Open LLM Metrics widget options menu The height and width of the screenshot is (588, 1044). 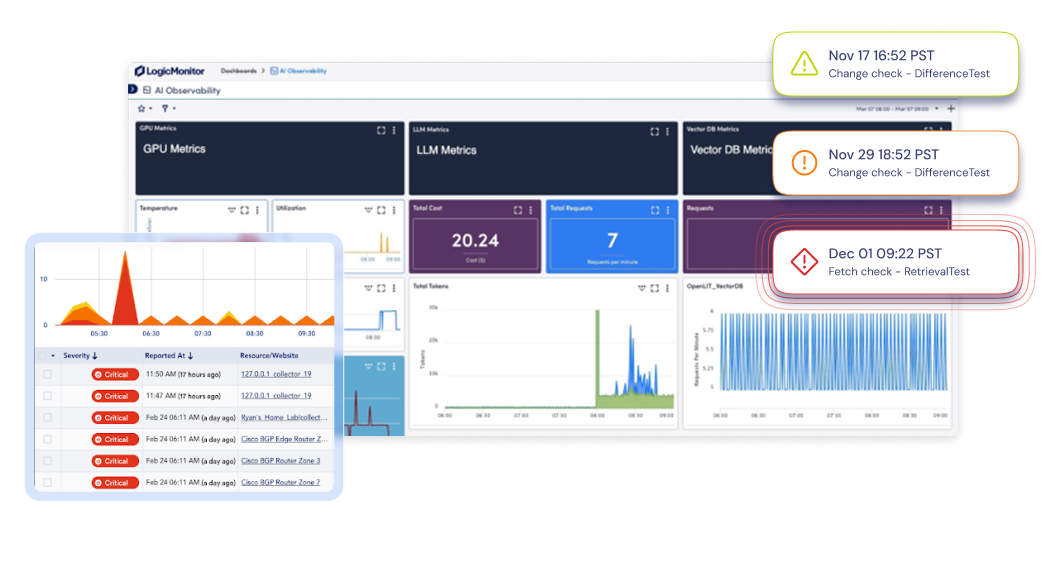(667, 132)
